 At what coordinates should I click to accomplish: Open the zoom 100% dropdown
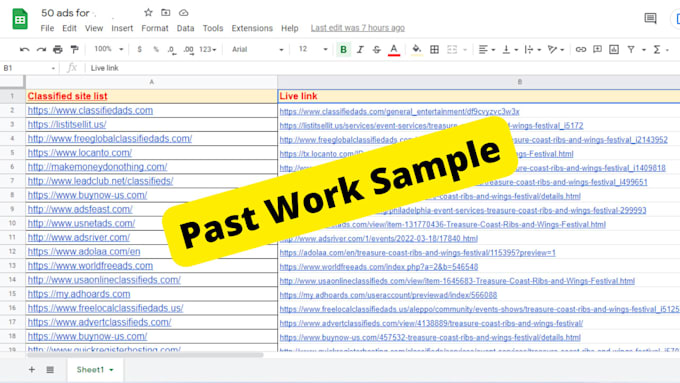[108, 49]
